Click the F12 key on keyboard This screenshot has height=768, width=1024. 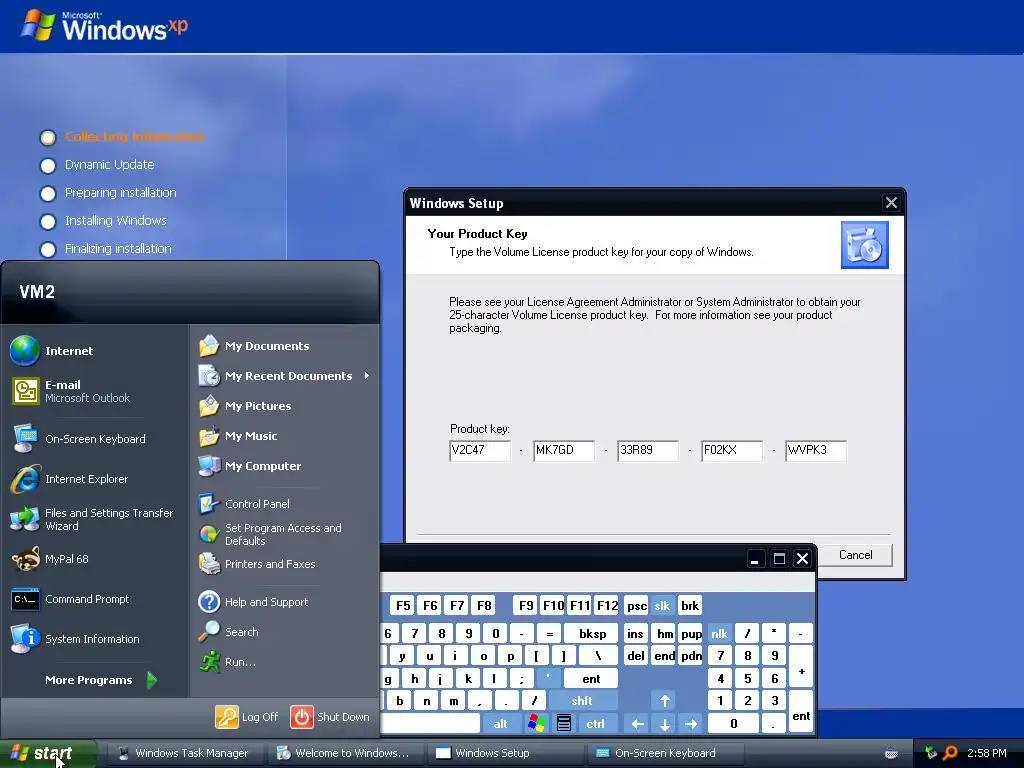coord(607,605)
